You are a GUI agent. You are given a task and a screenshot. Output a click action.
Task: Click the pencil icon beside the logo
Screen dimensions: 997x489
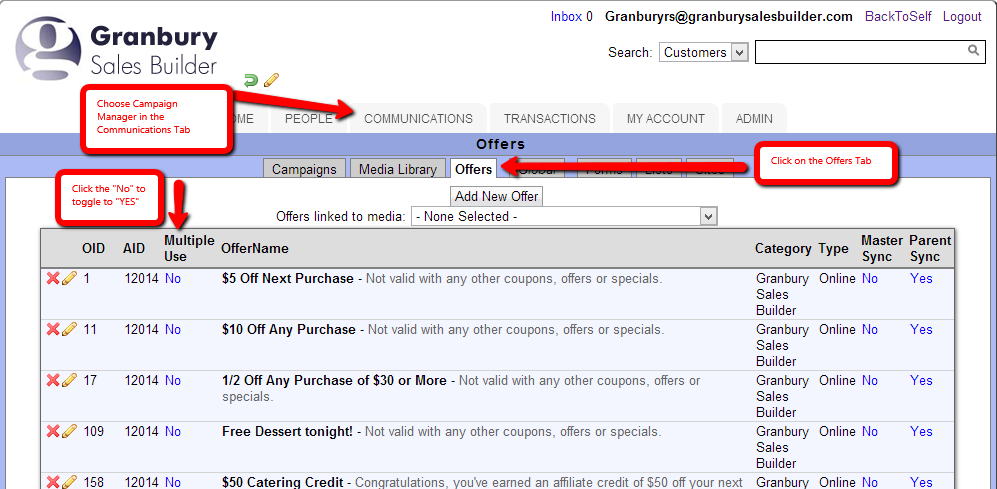272,80
